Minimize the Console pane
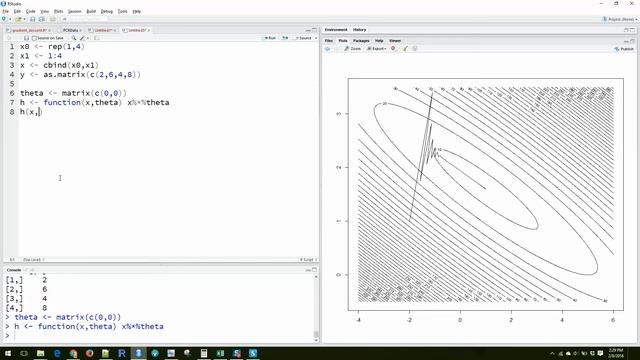Viewport: 640px width, 360px height. click(x=308, y=270)
